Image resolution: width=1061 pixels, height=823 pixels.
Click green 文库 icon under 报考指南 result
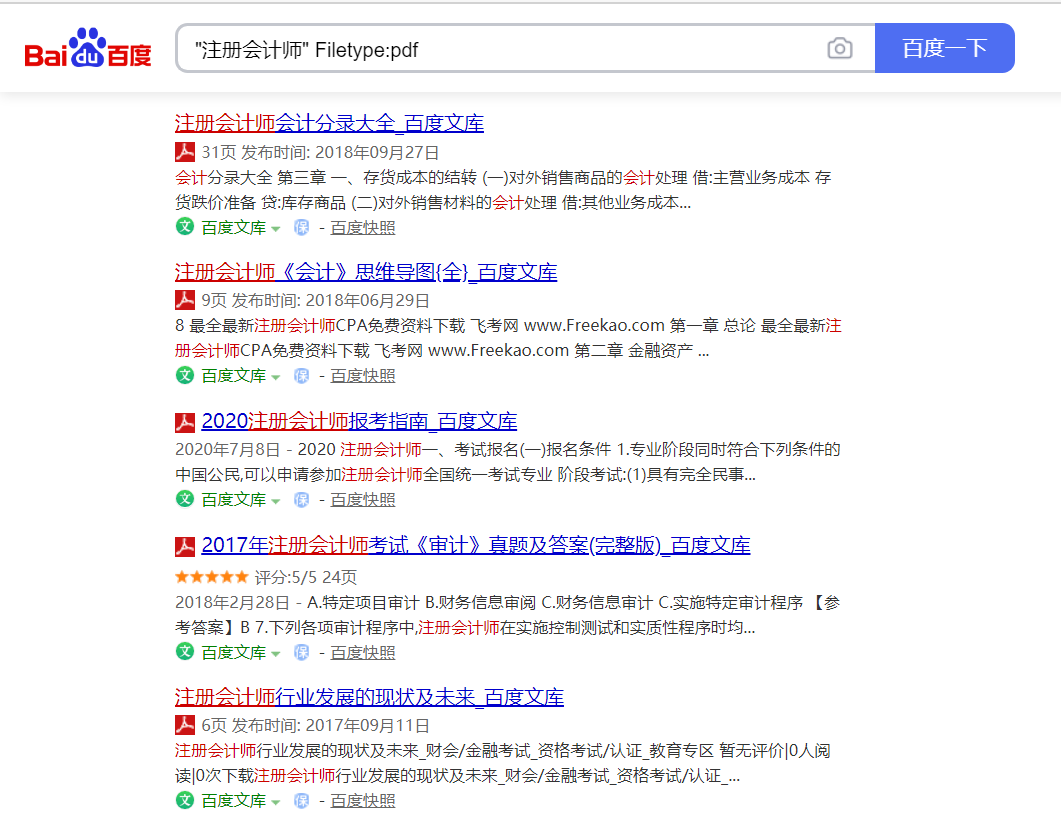(x=185, y=499)
